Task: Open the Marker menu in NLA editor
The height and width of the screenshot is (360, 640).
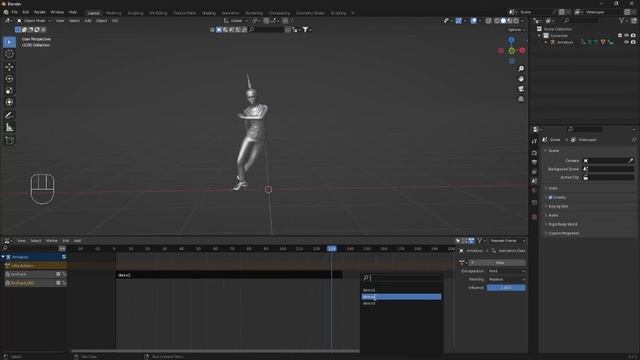Action: 51,241
